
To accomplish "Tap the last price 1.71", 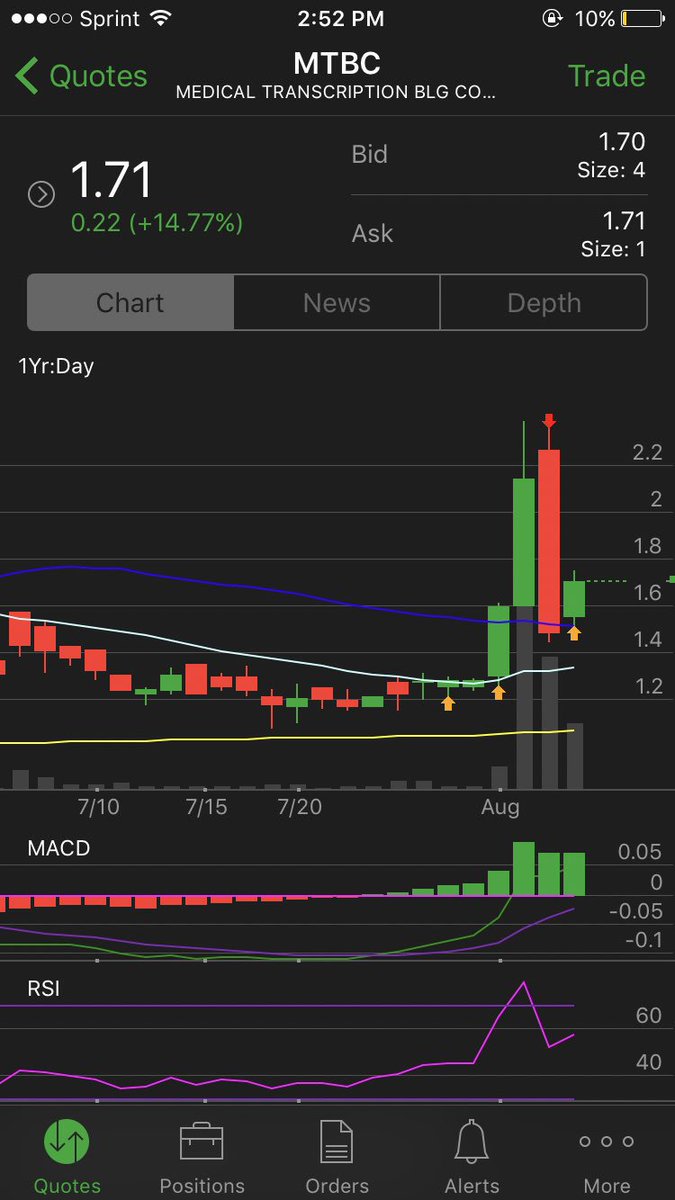I will click(x=111, y=181).
